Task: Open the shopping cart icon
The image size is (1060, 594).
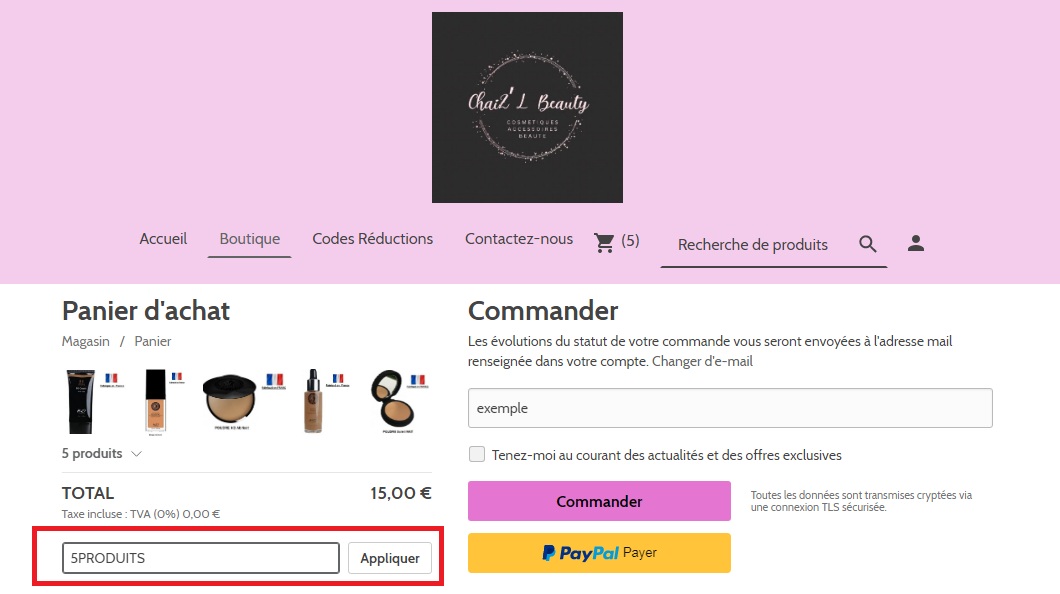Action: tap(604, 242)
